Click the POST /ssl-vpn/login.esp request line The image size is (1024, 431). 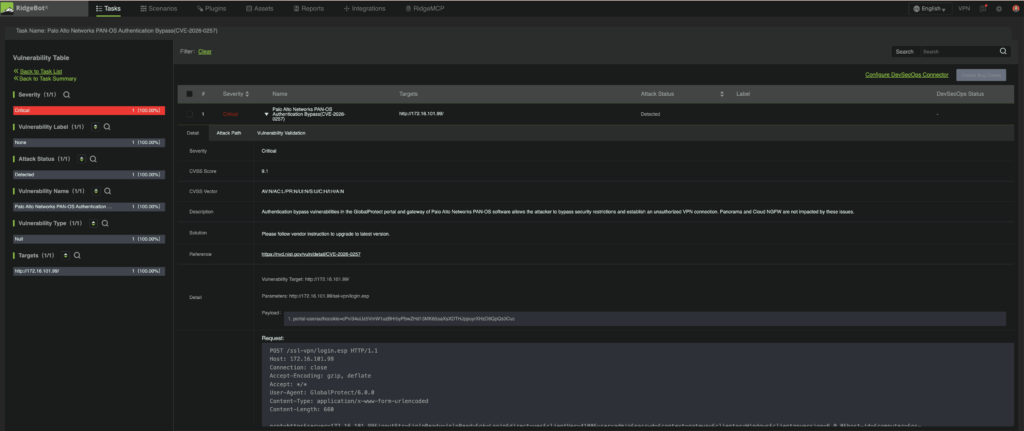pos(324,351)
